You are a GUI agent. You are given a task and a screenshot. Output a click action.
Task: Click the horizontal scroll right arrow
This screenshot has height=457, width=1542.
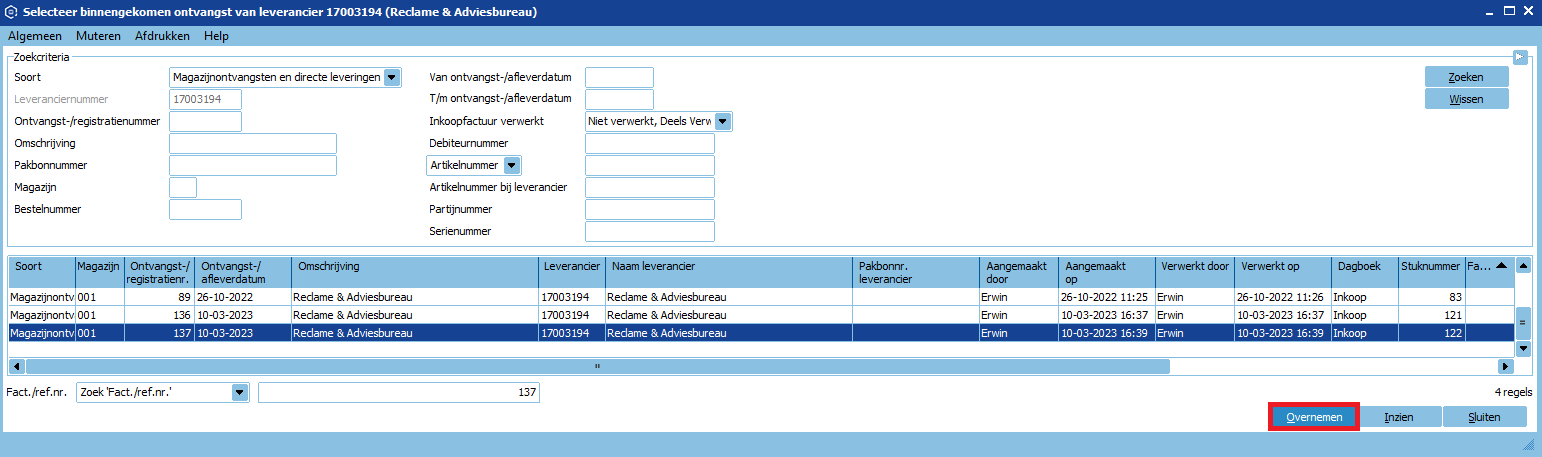click(1503, 366)
